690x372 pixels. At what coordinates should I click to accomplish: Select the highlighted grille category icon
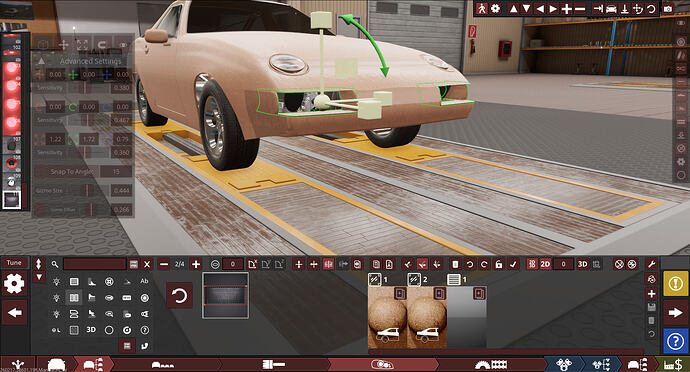click(x=74, y=298)
